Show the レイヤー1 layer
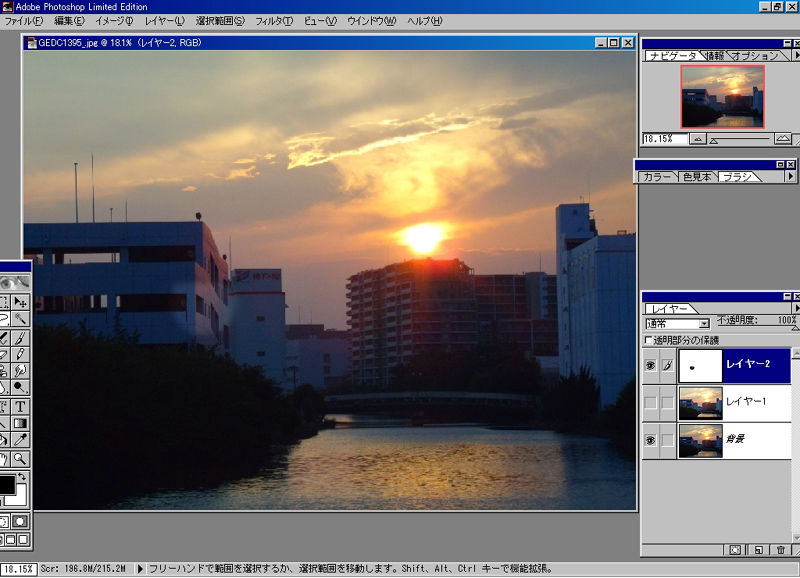Image resolution: width=800 pixels, height=578 pixels. click(x=649, y=403)
